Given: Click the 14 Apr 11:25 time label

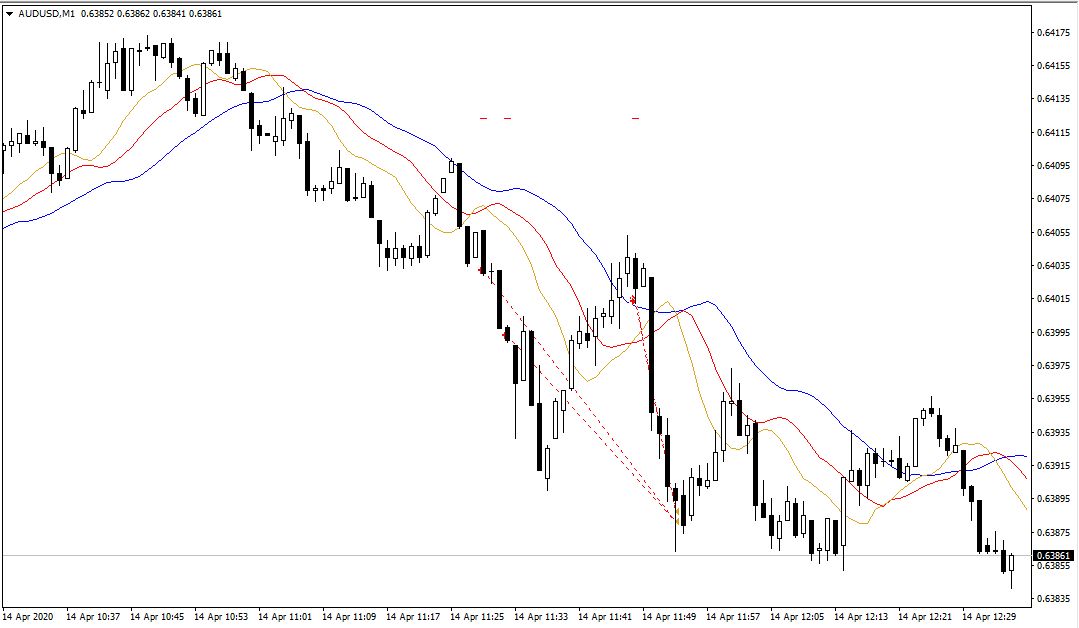Looking at the screenshot, I should click(x=477, y=616).
